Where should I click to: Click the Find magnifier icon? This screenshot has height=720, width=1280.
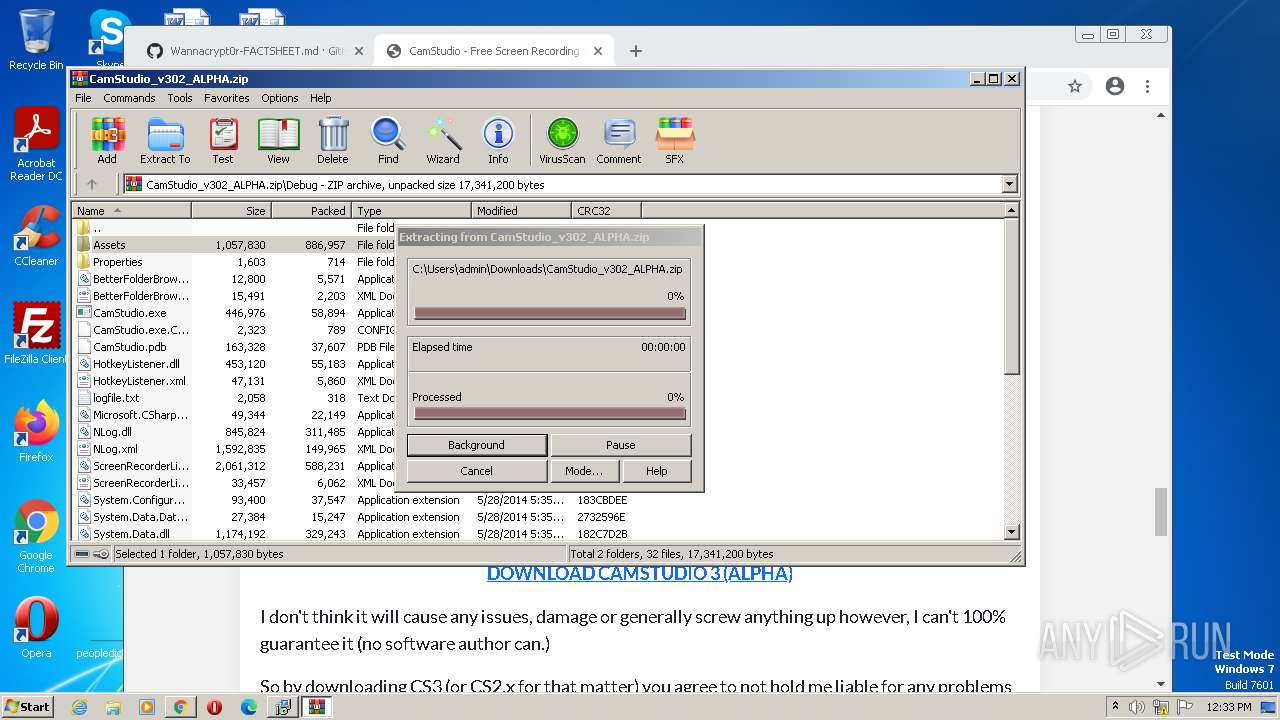click(388, 140)
